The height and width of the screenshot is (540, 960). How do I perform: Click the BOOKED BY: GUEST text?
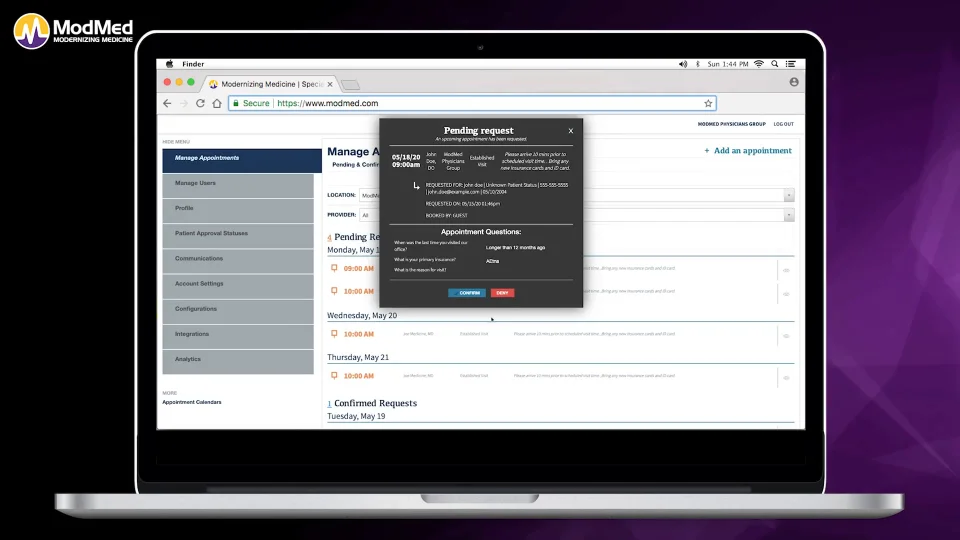pyautogui.click(x=446, y=216)
